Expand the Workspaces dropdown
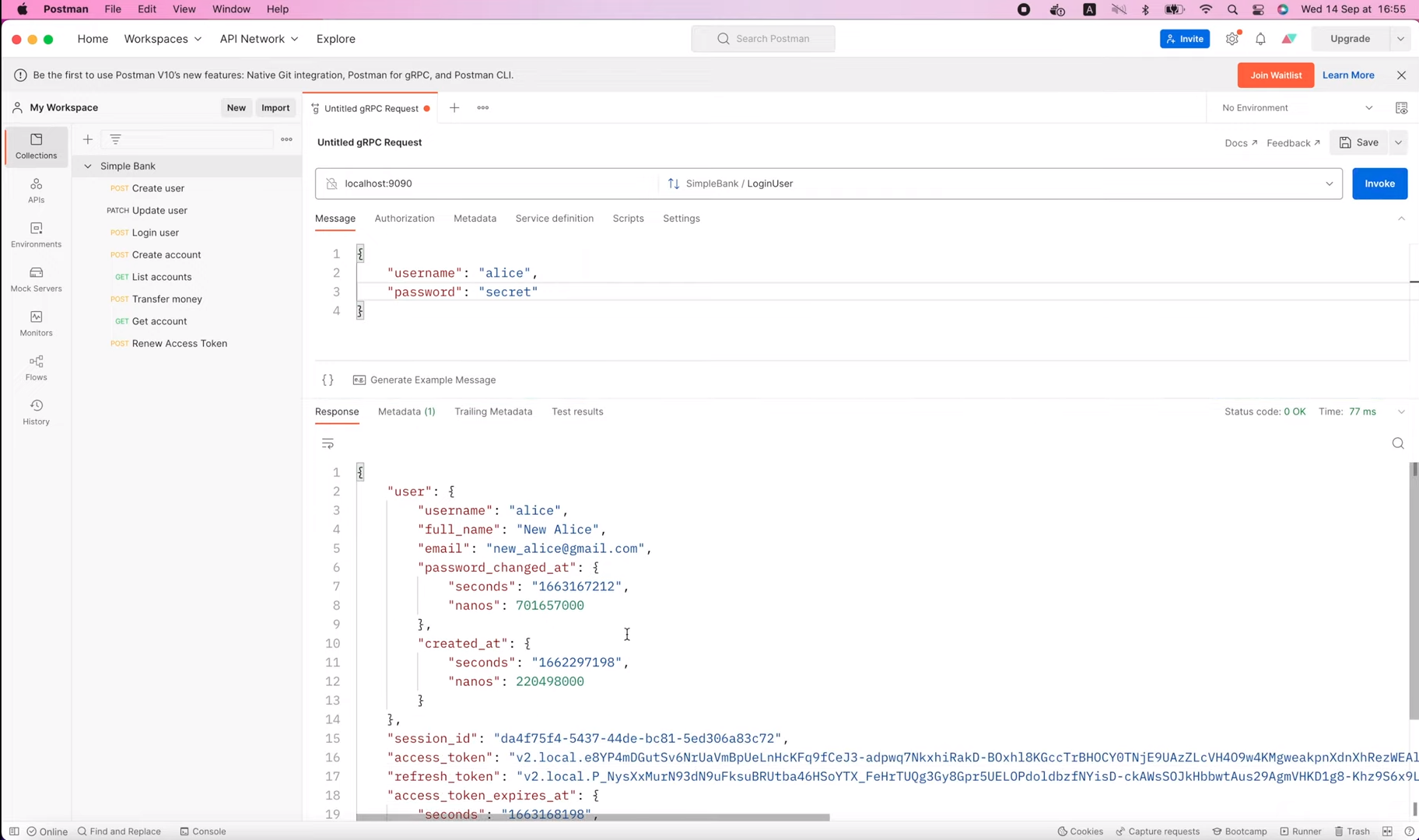Viewport: 1419px width, 840px height. (x=163, y=39)
